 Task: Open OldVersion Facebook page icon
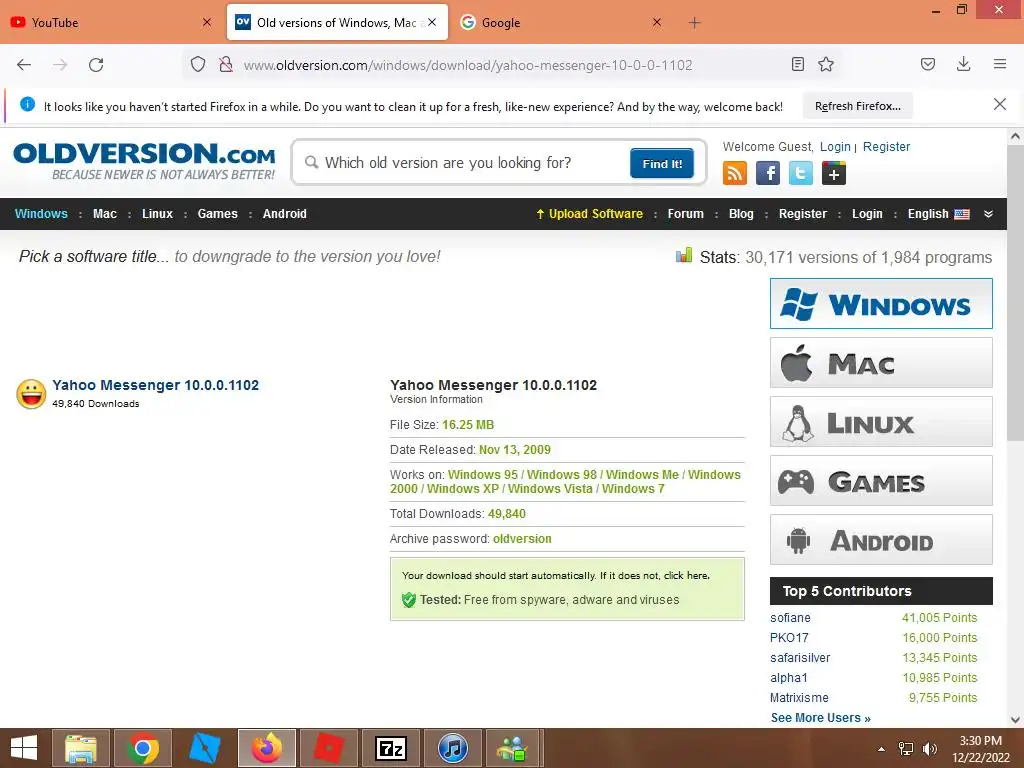coord(768,173)
